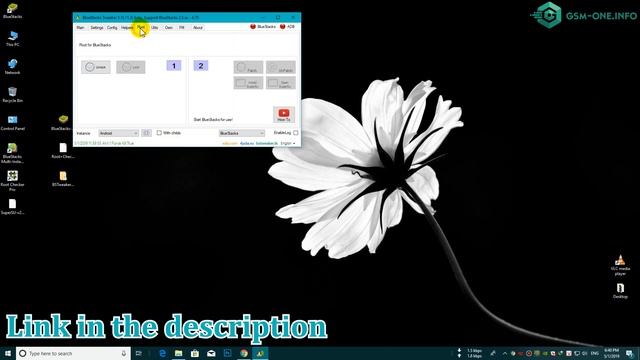The width and height of the screenshot is (640, 360).
Task: Click the Open SuperSU button
Action: [281, 83]
